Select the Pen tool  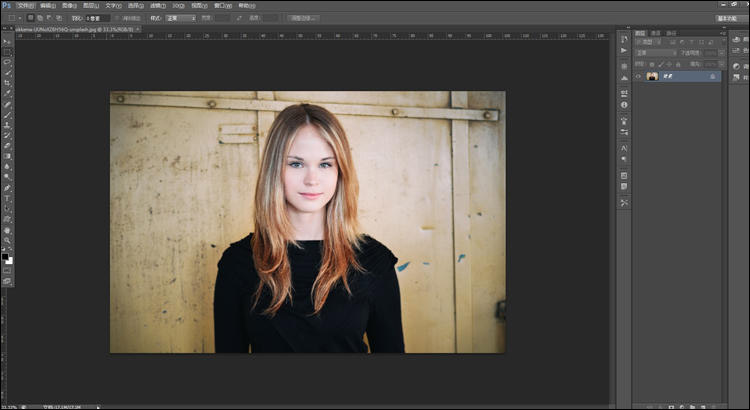click(7, 188)
